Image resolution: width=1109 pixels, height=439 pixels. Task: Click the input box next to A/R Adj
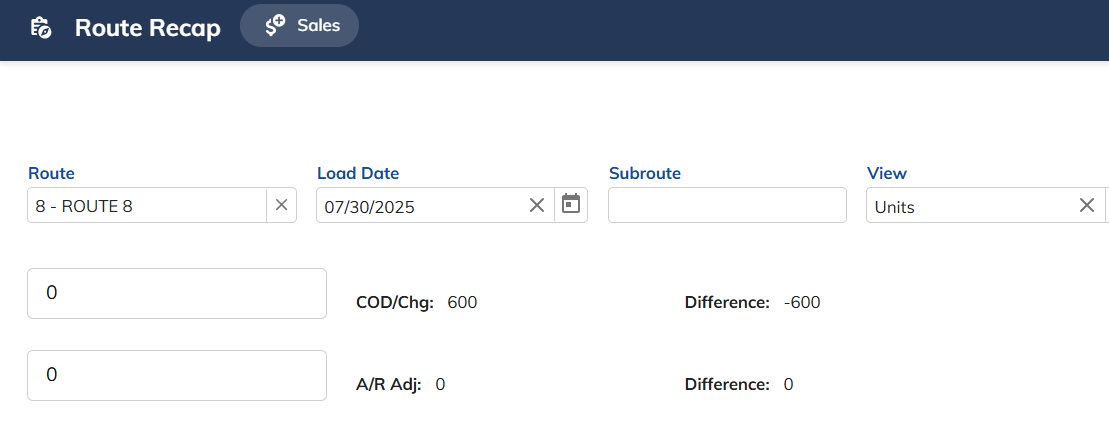177,375
